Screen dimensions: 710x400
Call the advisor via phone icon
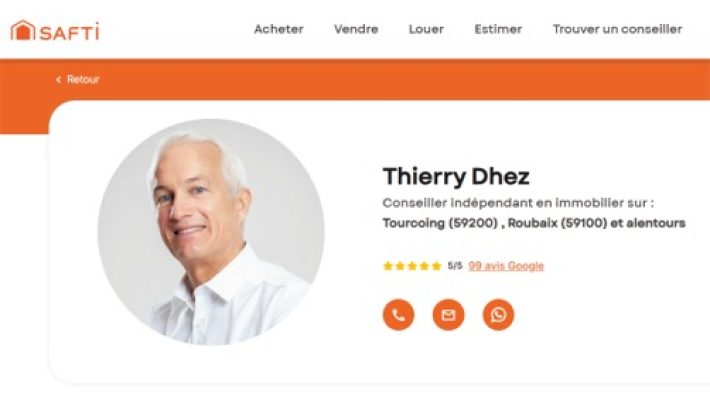[x=398, y=314]
